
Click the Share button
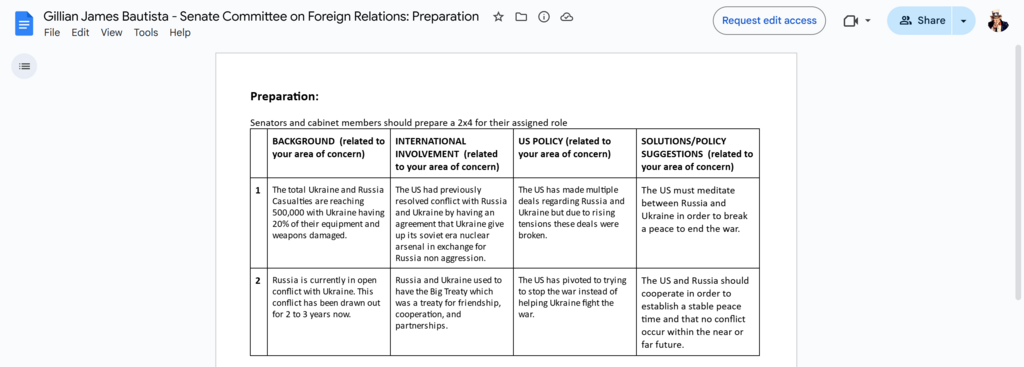(x=920, y=21)
